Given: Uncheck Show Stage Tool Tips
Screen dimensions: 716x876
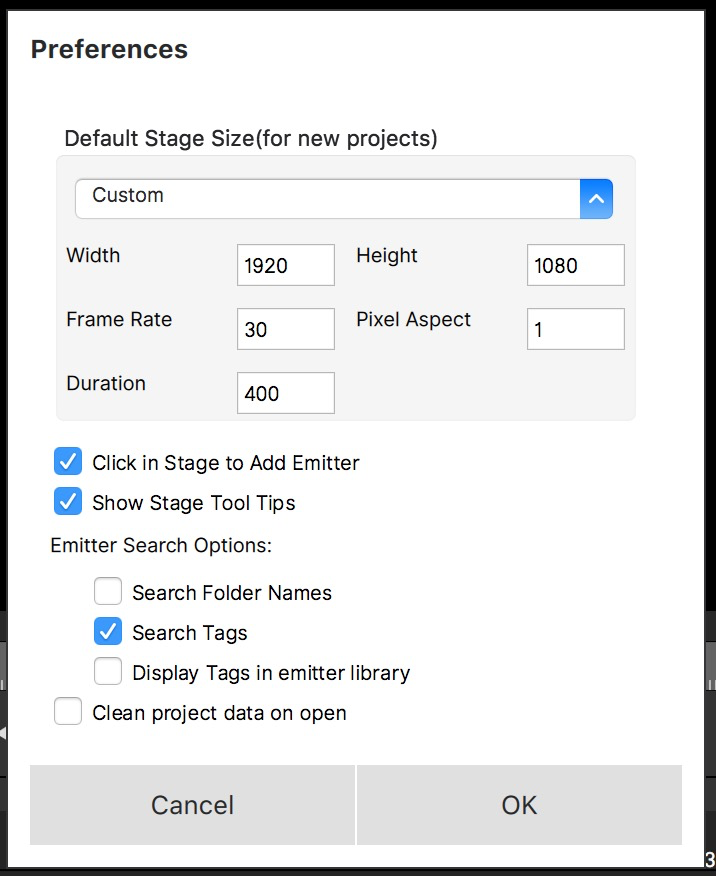Looking at the screenshot, I should click(x=68, y=502).
